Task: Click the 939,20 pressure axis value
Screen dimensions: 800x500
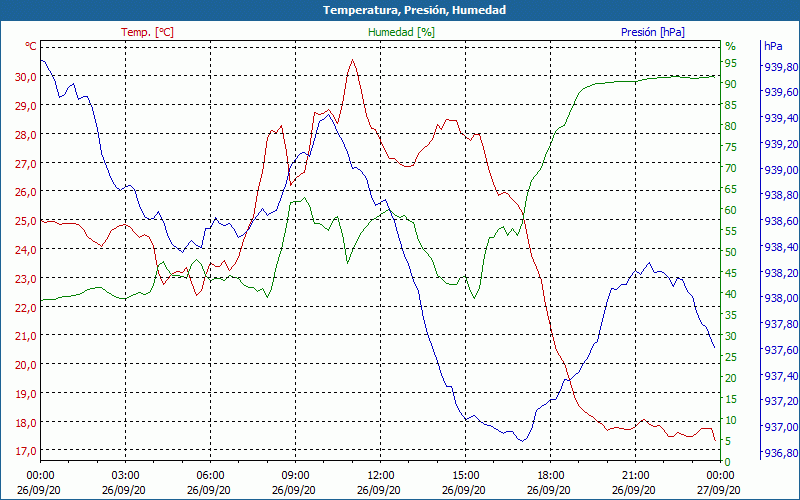Action: click(x=781, y=144)
